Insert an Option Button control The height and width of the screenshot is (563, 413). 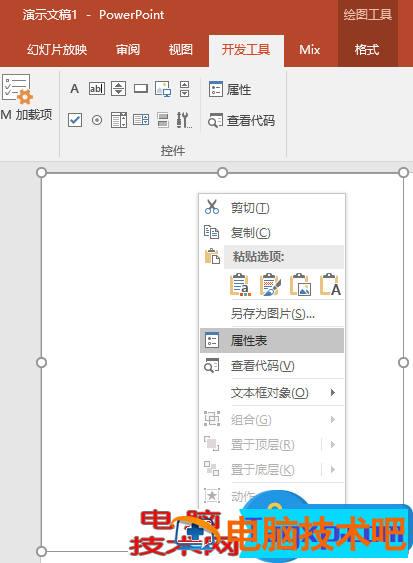coord(97,120)
